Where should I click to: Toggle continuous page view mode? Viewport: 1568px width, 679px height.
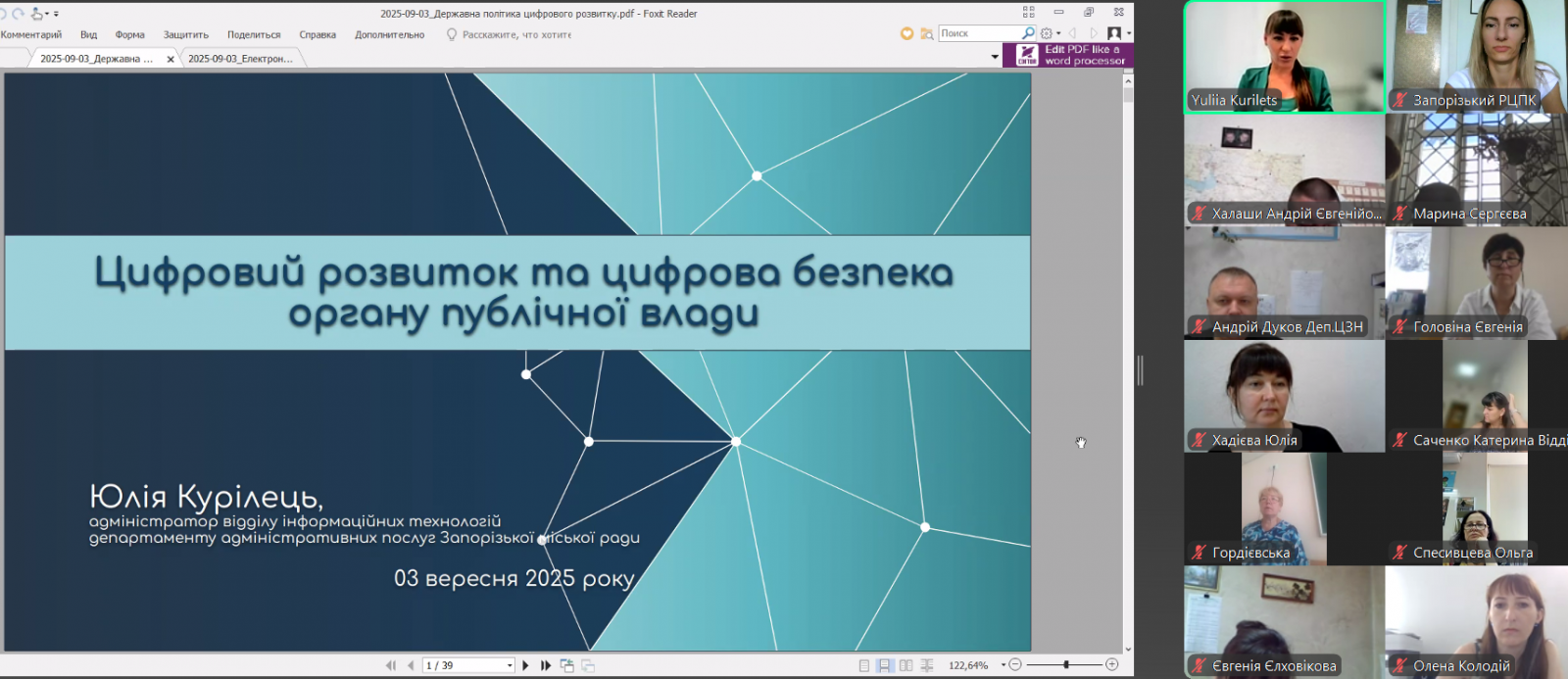(884, 665)
